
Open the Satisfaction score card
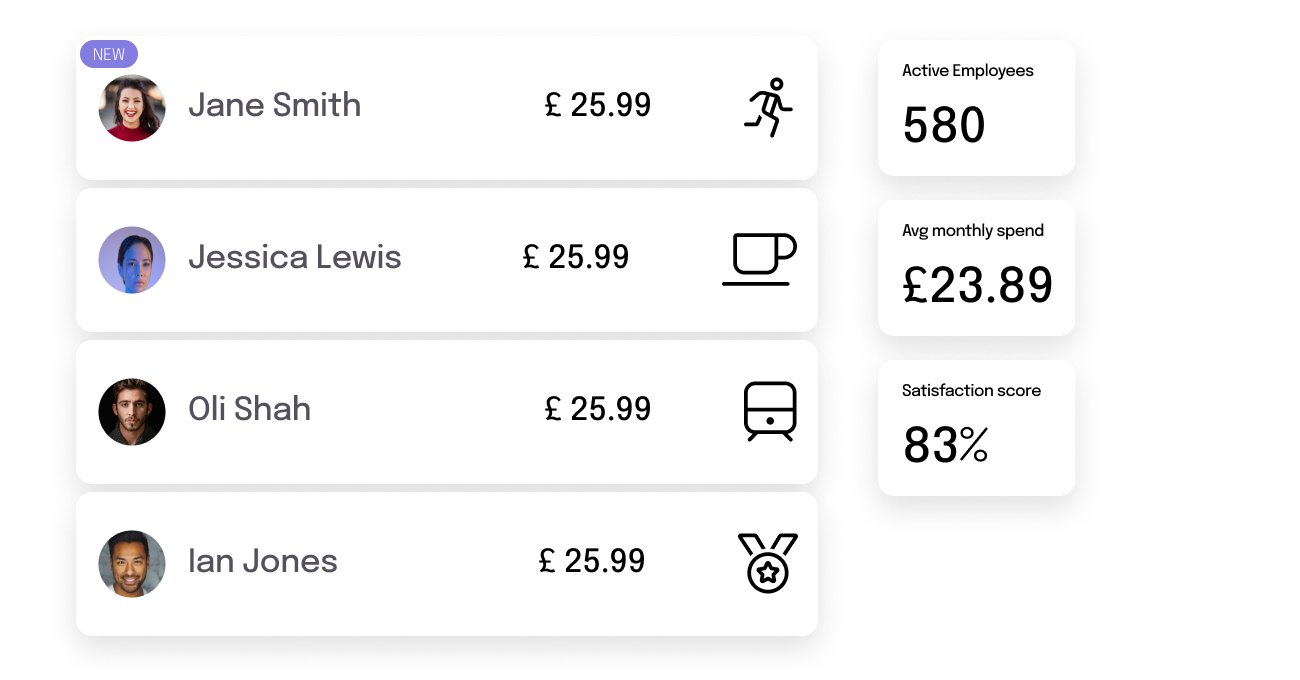tap(976, 428)
